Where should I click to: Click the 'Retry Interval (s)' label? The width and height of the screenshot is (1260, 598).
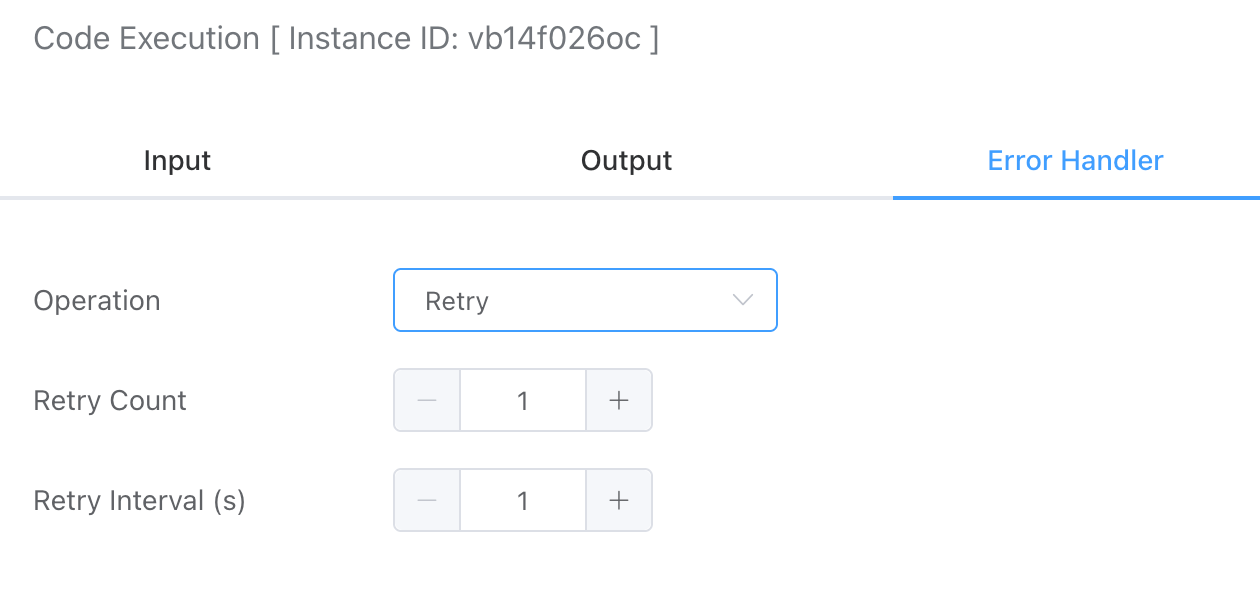pos(139,501)
